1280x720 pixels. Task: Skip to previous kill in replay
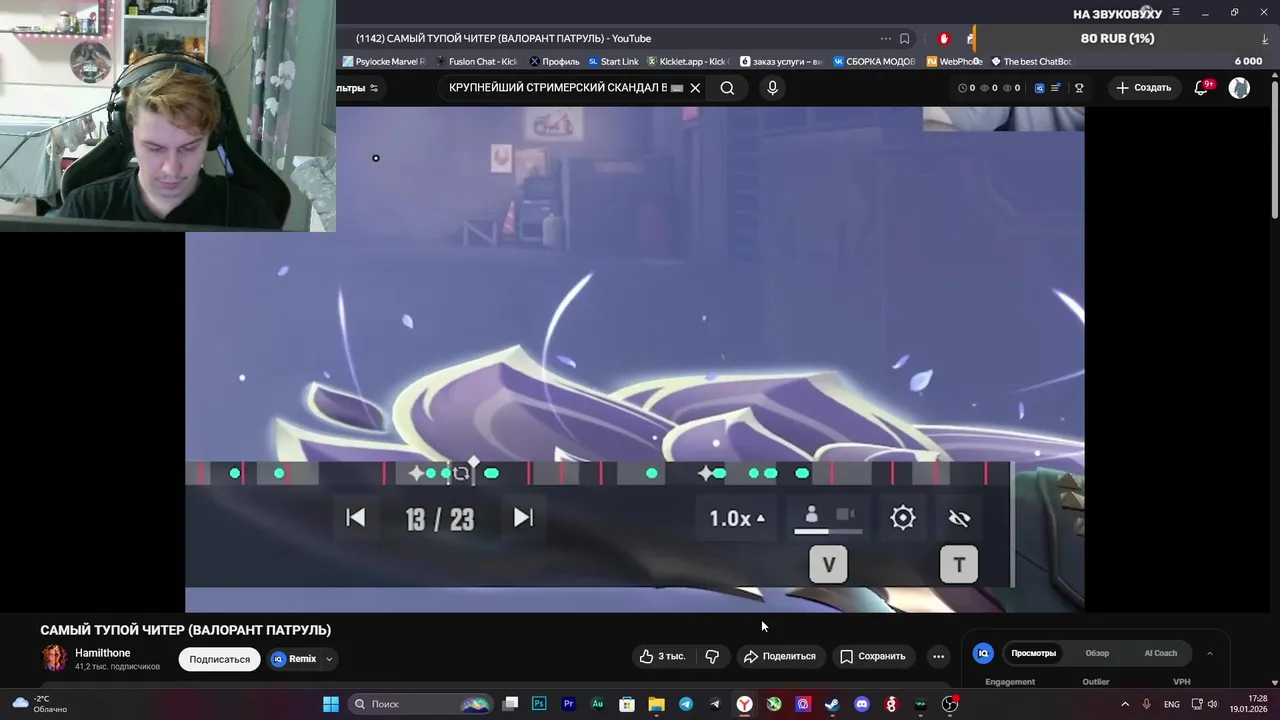coord(355,518)
